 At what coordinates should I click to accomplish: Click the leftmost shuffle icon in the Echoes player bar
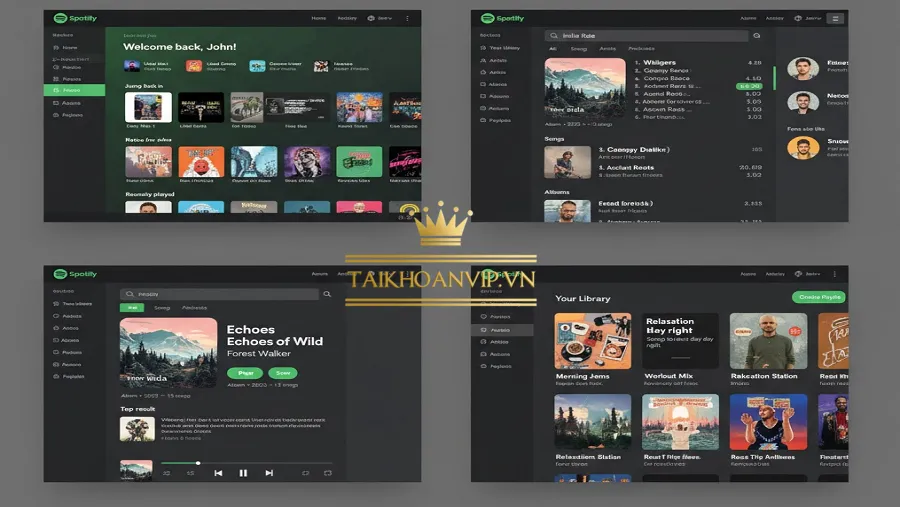(x=166, y=473)
